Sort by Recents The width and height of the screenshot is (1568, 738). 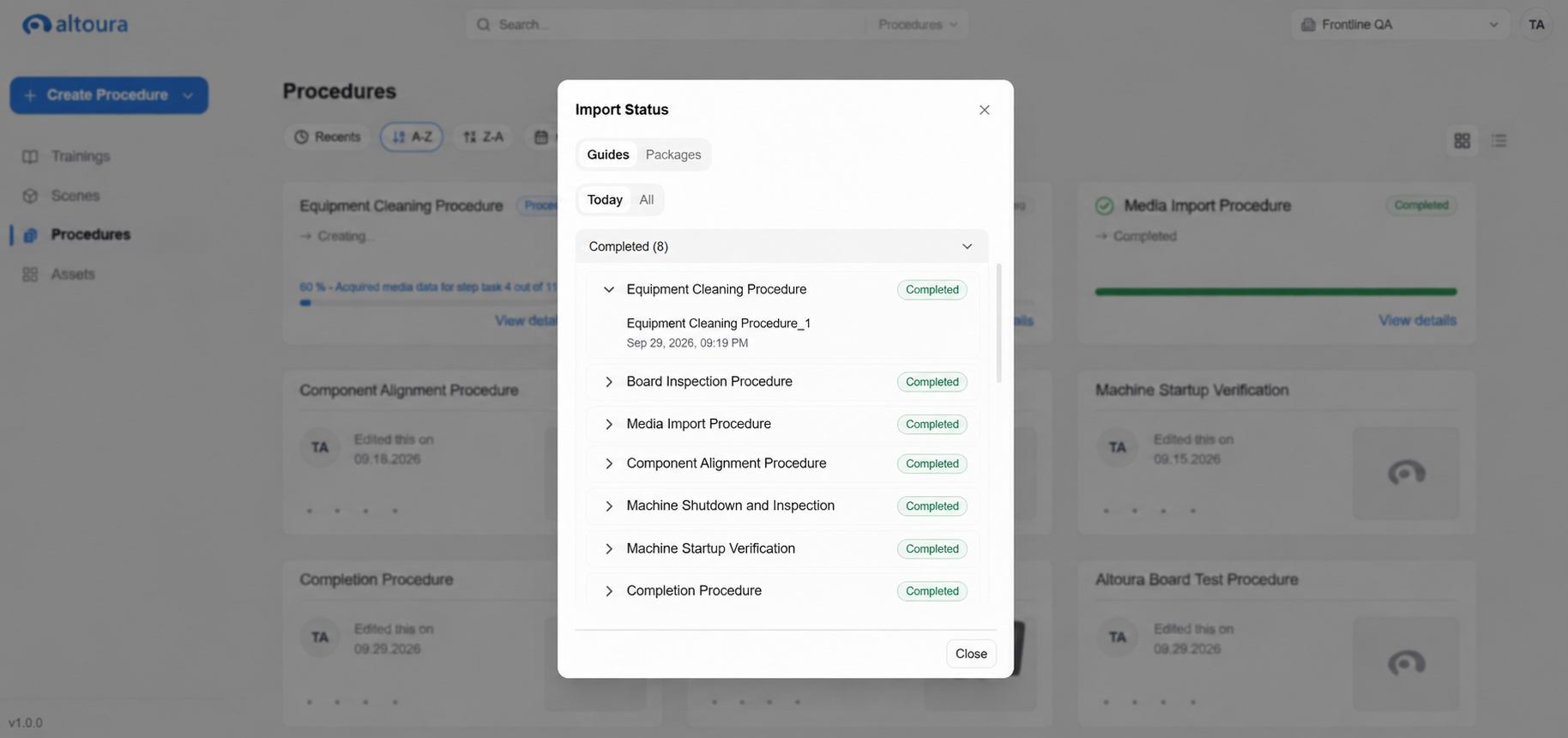point(328,137)
